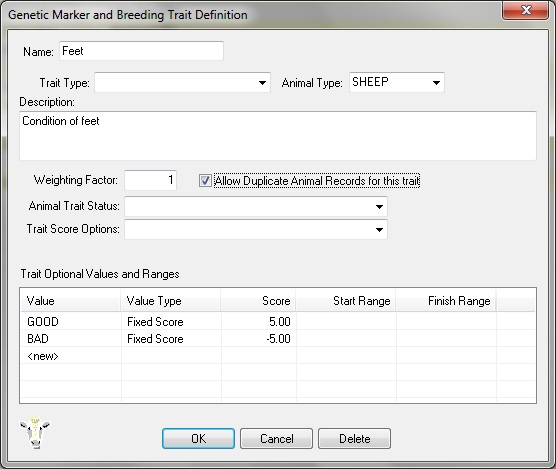This screenshot has height=469, width=556.
Task: Select the BAD value row
Action: 277,339
